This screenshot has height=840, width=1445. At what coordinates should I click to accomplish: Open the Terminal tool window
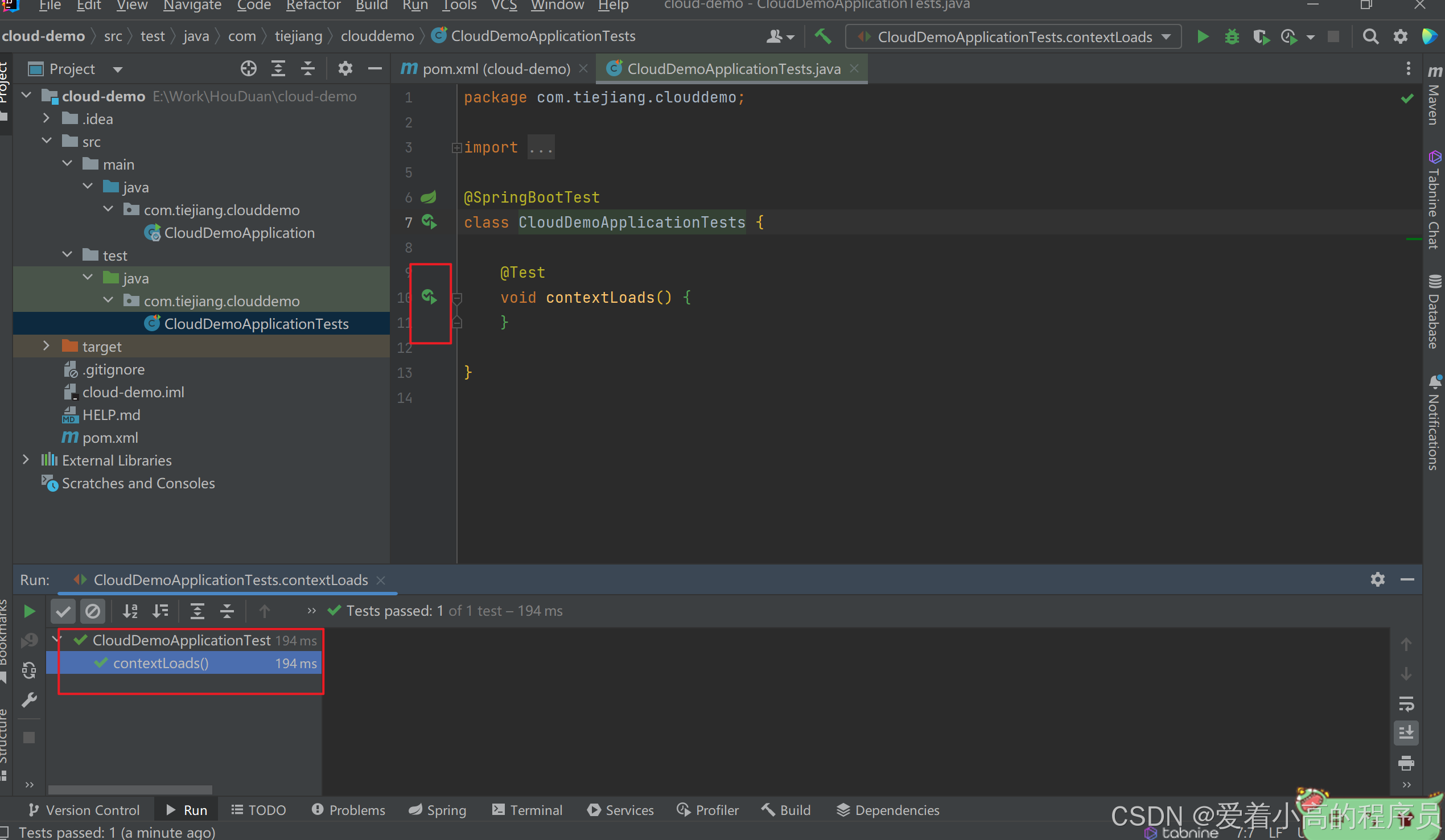[528, 810]
